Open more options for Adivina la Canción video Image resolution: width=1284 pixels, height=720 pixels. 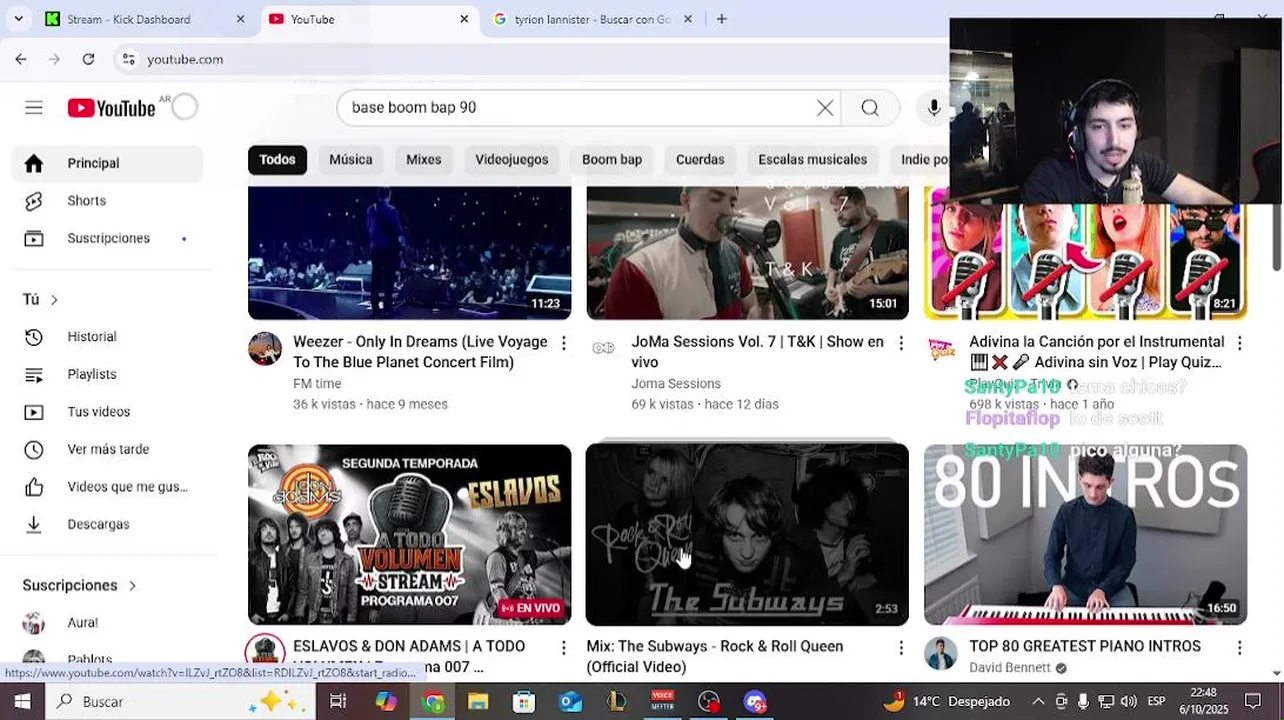coord(1239,343)
